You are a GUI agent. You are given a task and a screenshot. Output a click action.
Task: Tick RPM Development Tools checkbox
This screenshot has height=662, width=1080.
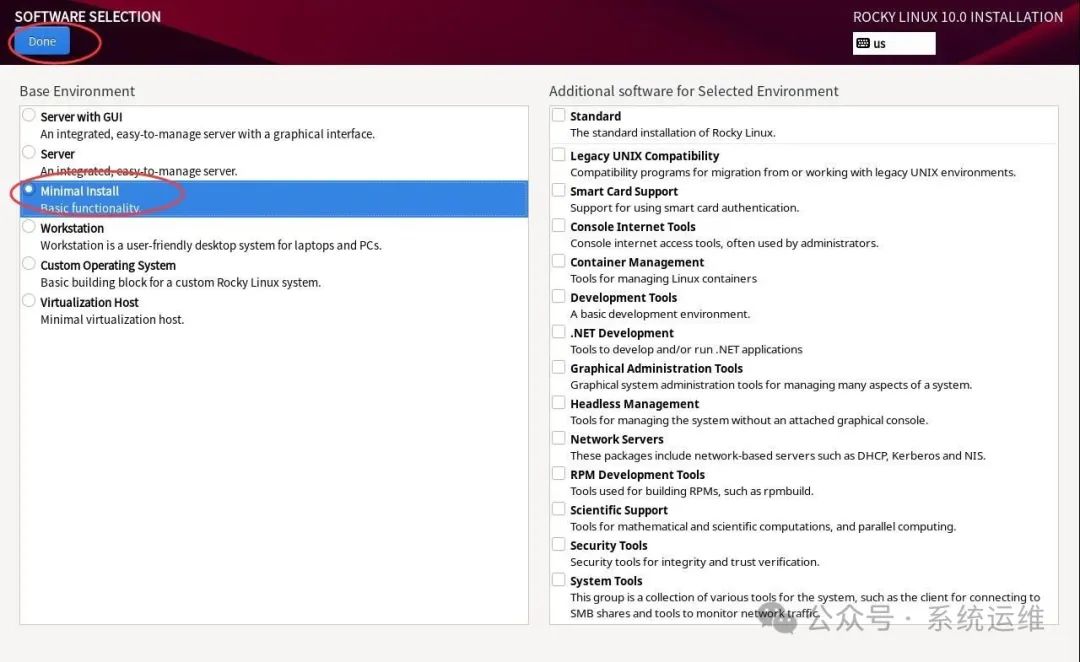(559, 474)
